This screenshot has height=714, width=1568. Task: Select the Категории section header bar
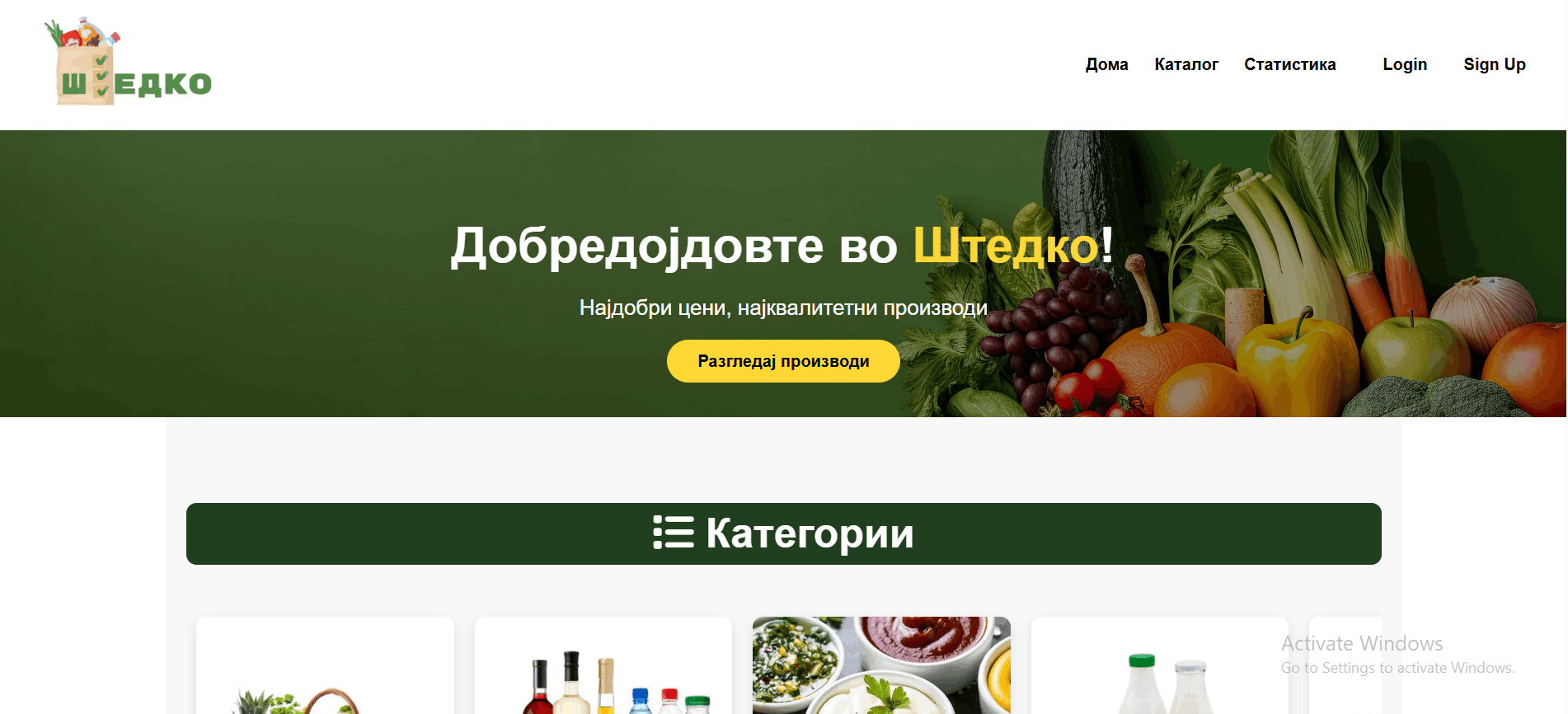tap(784, 533)
